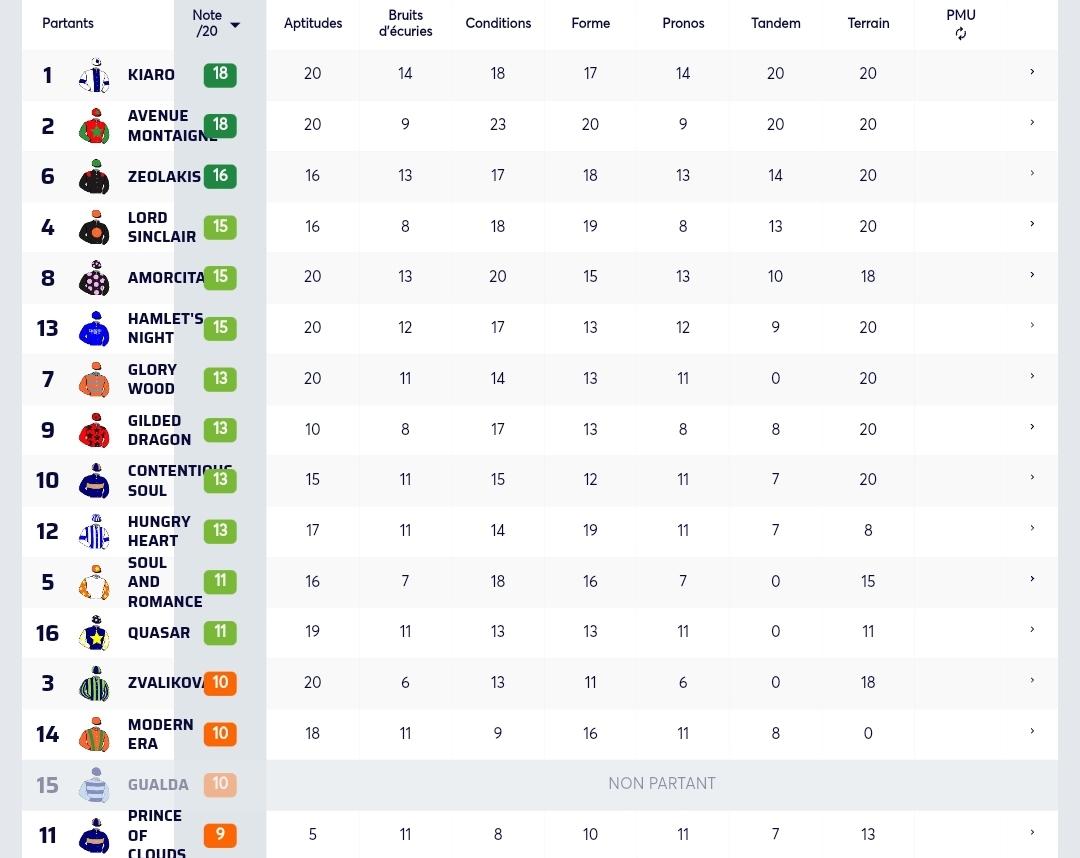
Task: Sort table by Aptitudes column
Action: click(313, 23)
